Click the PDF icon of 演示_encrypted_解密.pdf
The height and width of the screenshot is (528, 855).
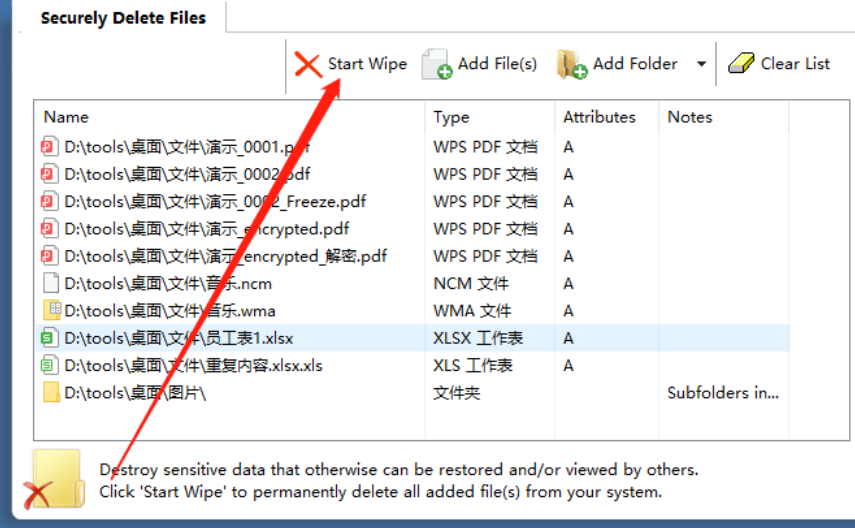(x=49, y=256)
